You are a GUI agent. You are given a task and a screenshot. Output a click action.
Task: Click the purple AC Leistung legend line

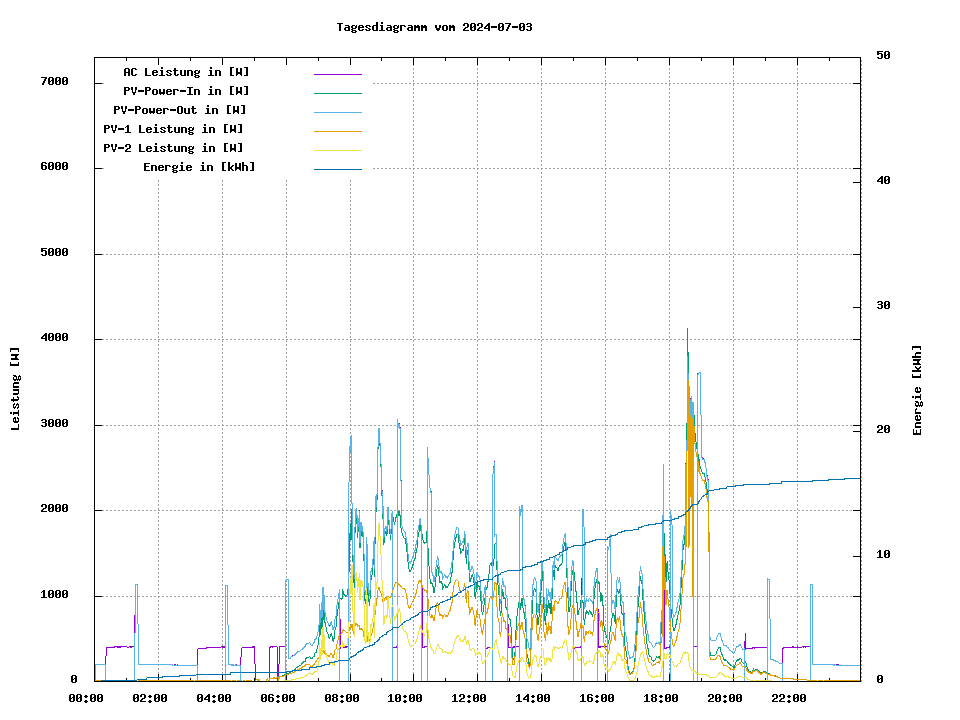click(337, 74)
